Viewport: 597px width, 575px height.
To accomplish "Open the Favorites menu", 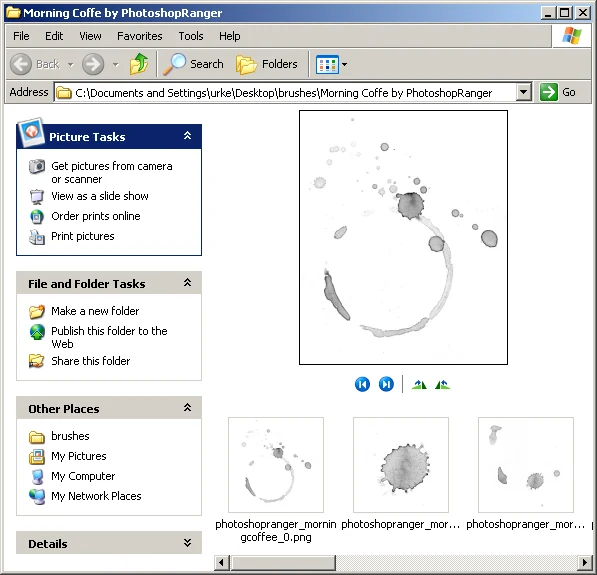I will [140, 36].
